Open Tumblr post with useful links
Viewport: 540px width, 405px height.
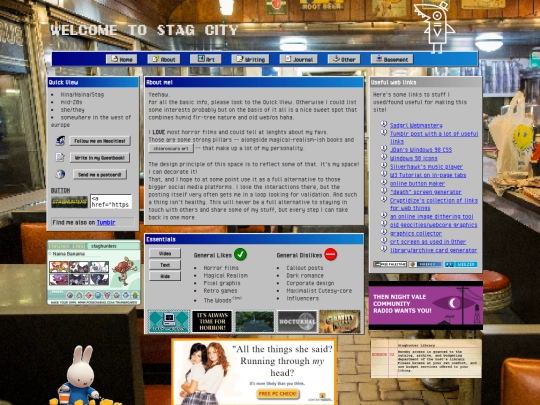click(x=434, y=137)
